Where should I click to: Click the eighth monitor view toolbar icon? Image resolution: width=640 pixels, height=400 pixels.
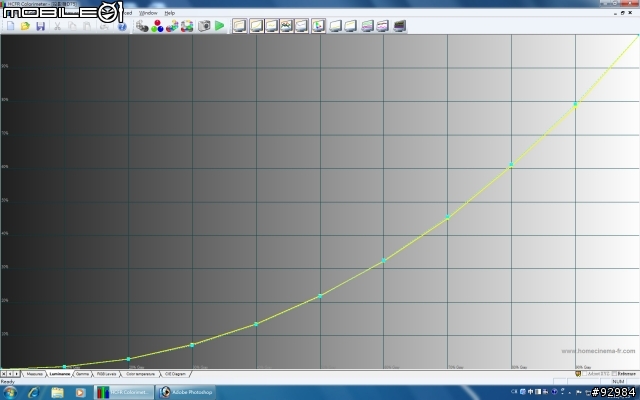351,26
